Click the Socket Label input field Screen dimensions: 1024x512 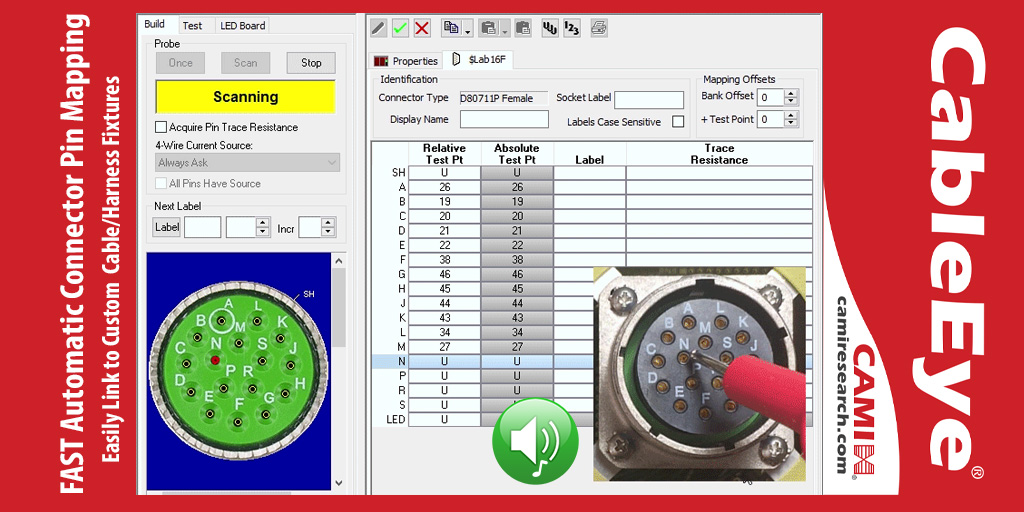coord(648,99)
